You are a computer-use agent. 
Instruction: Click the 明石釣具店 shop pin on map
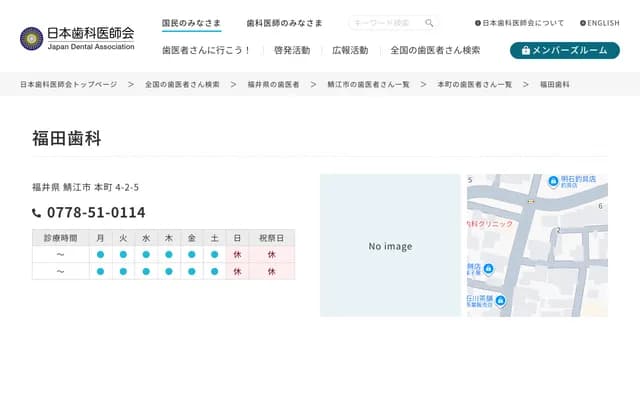[x=552, y=180]
